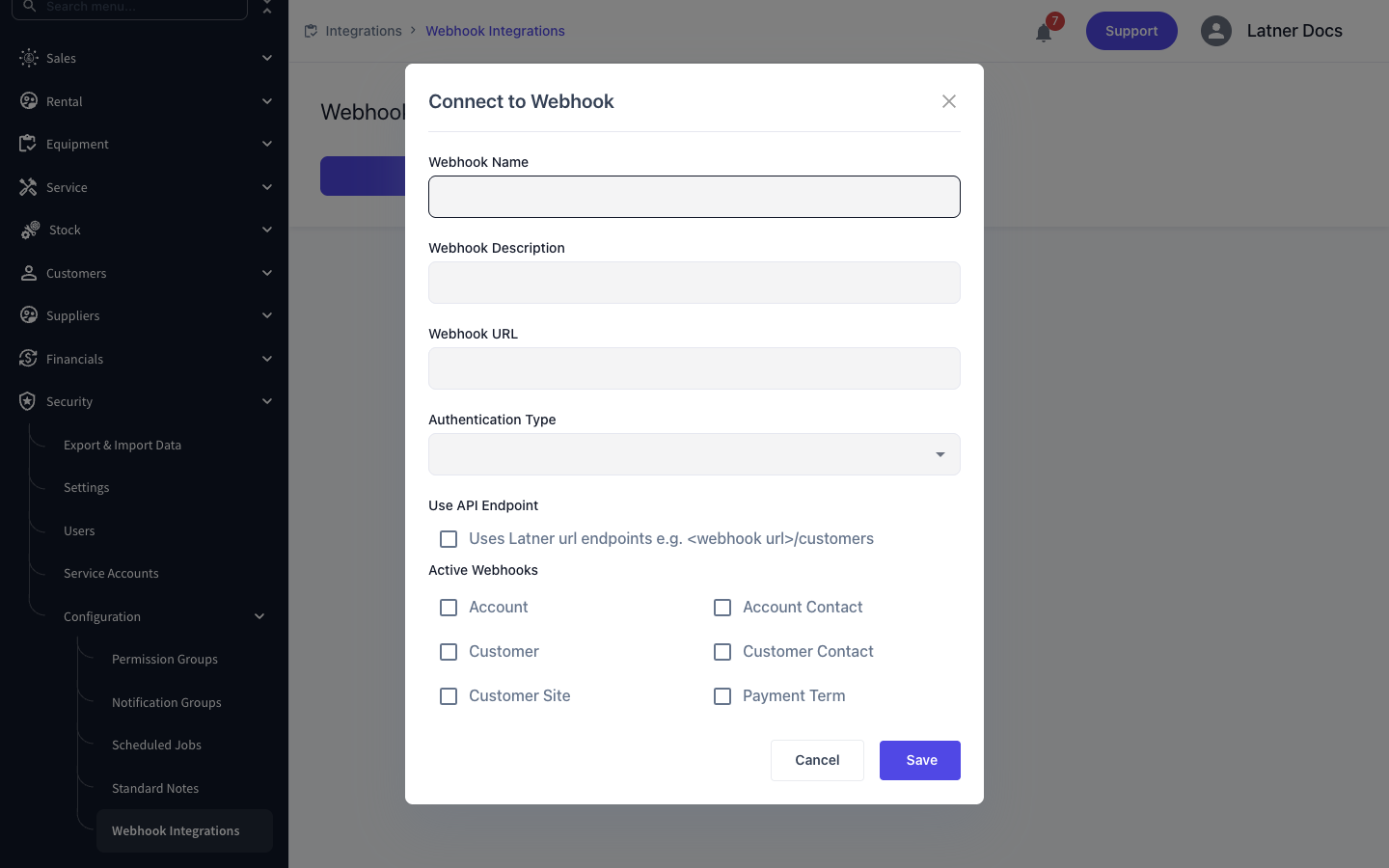Image resolution: width=1389 pixels, height=868 pixels.
Task: Focus the Webhook URL field
Action: click(x=694, y=368)
